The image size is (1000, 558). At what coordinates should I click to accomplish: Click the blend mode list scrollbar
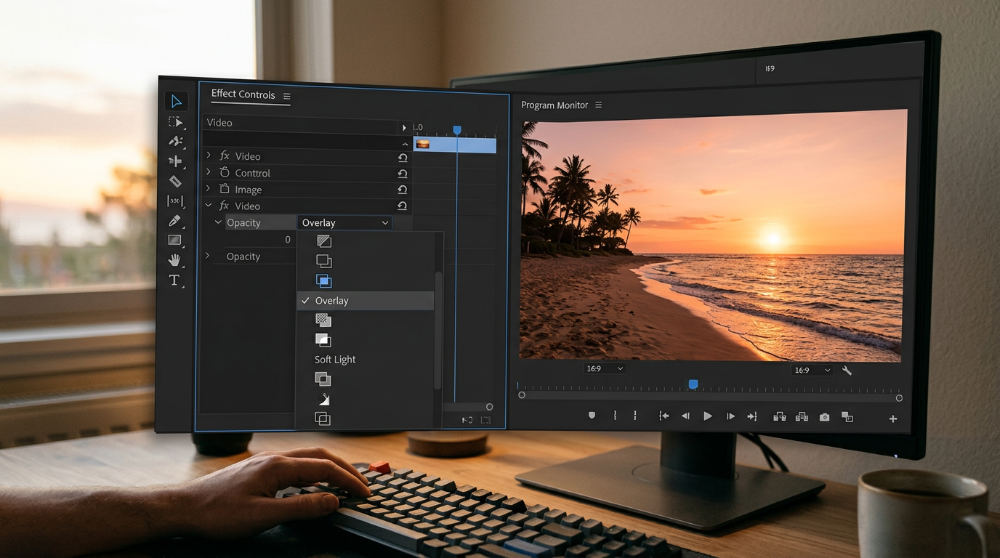point(438,330)
